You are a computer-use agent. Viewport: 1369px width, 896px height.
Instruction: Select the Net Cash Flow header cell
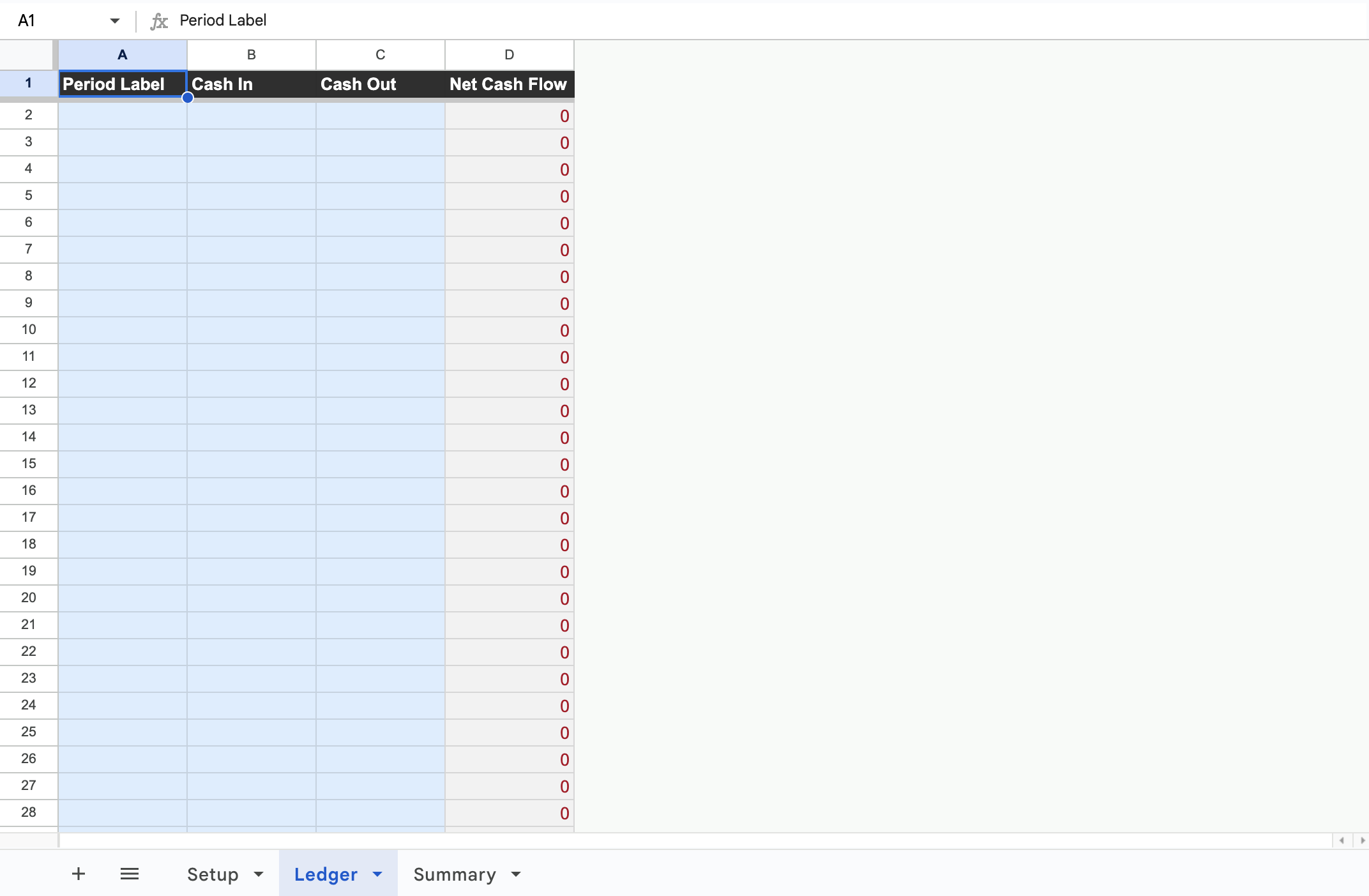pos(509,84)
